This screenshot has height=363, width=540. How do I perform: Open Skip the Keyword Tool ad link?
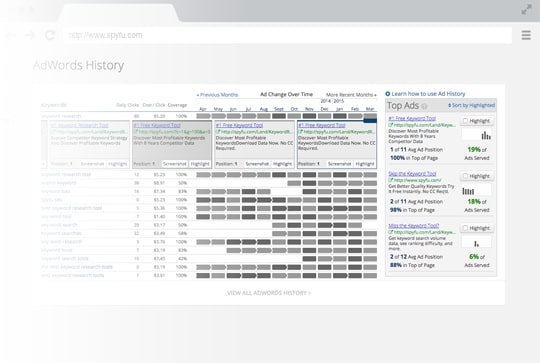click(412, 174)
